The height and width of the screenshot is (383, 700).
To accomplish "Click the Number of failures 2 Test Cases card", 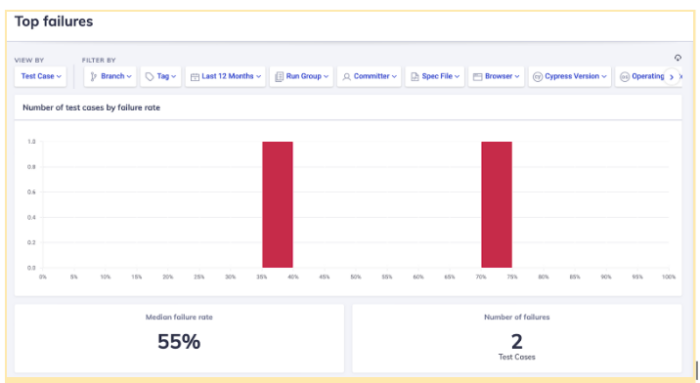I will (x=517, y=338).
